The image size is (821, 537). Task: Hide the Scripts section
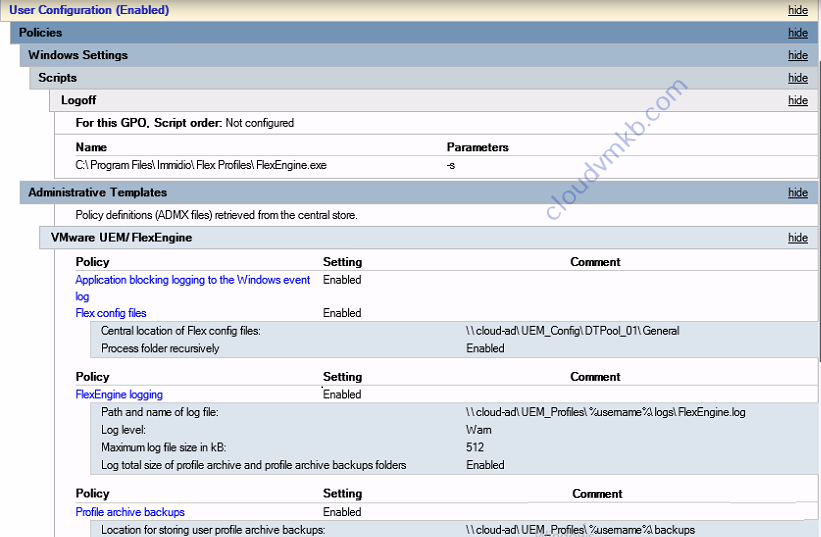coord(797,78)
